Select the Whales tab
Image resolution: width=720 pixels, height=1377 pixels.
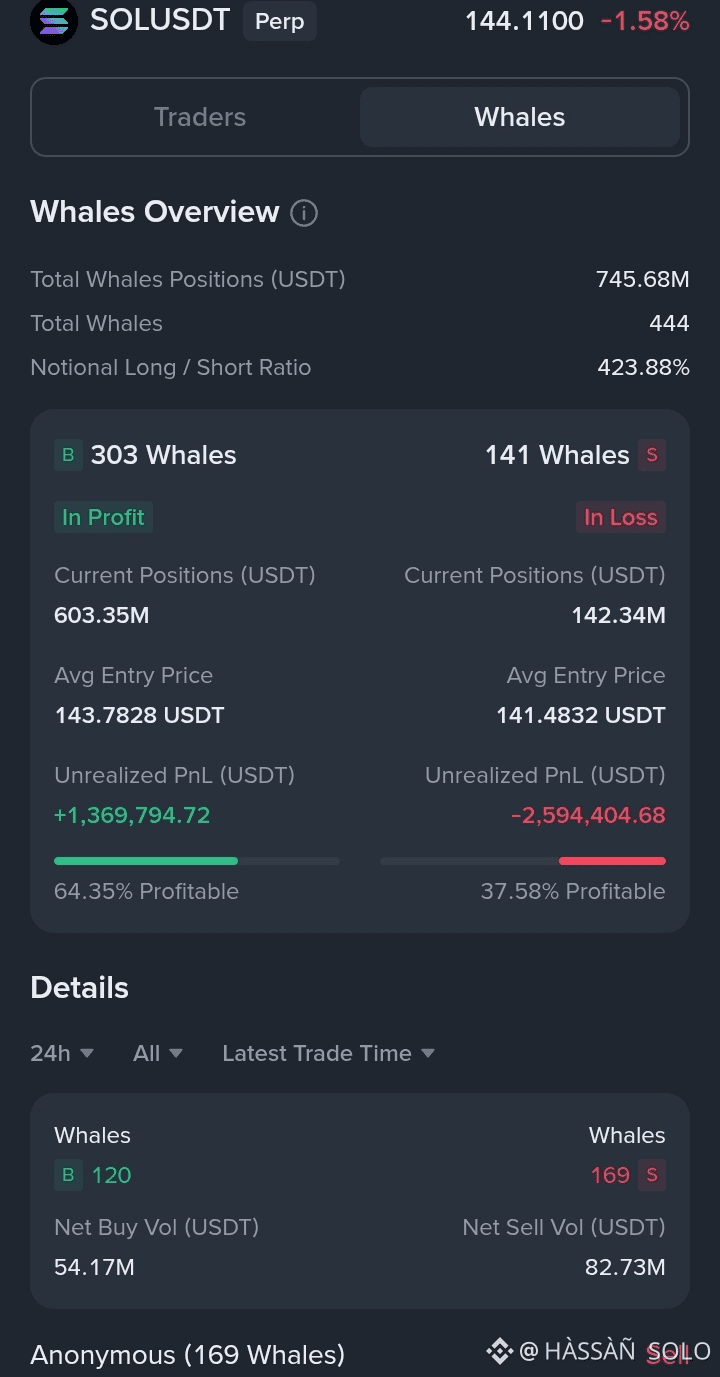520,117
